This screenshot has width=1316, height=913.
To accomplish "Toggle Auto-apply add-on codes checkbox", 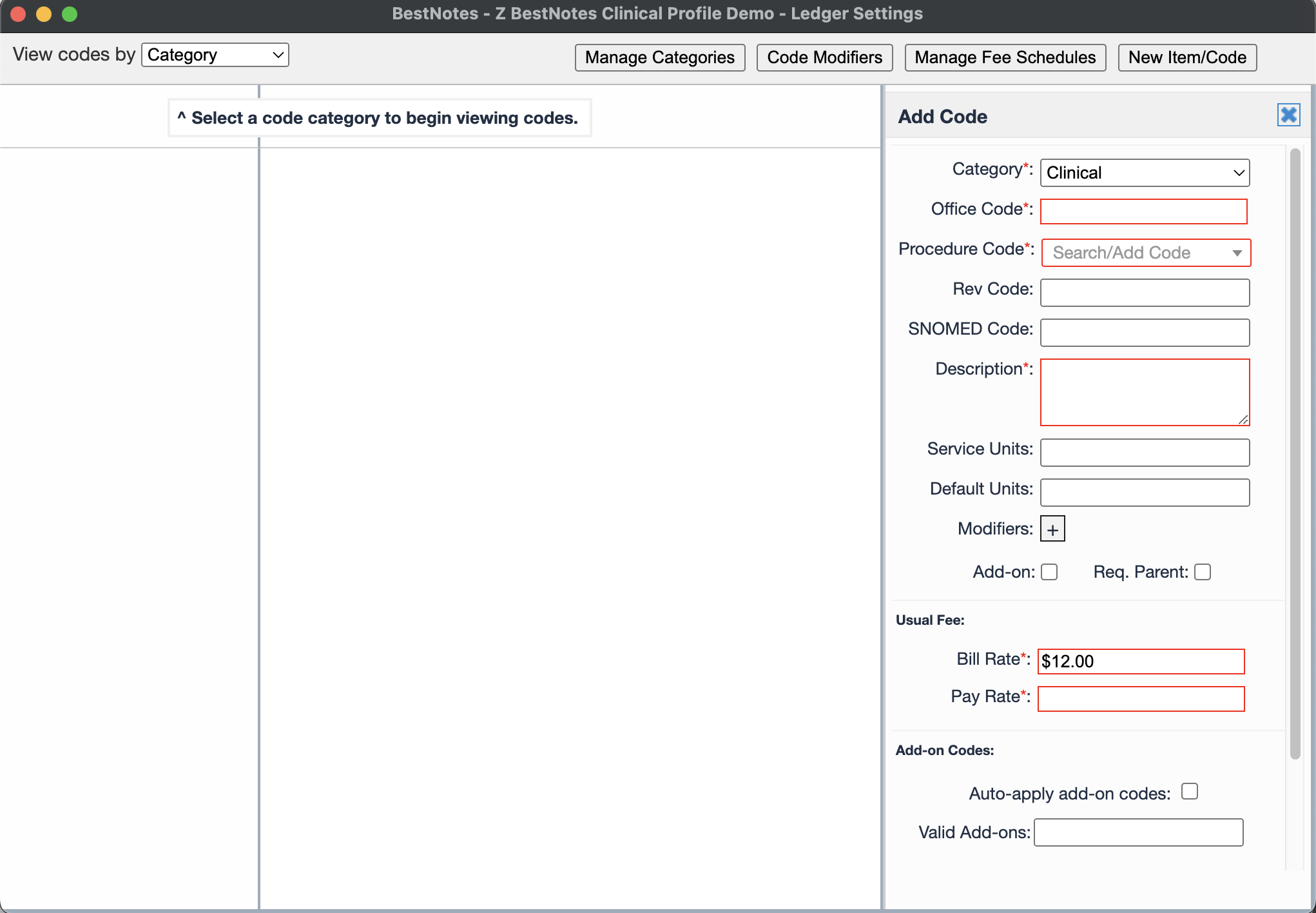I will pos(1190,791).
